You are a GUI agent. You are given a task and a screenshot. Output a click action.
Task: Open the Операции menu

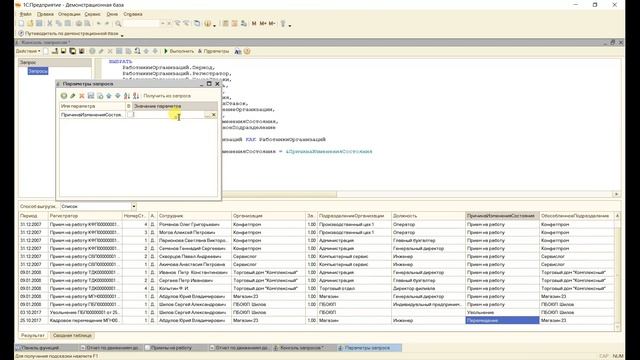click(x=69, y=14)
